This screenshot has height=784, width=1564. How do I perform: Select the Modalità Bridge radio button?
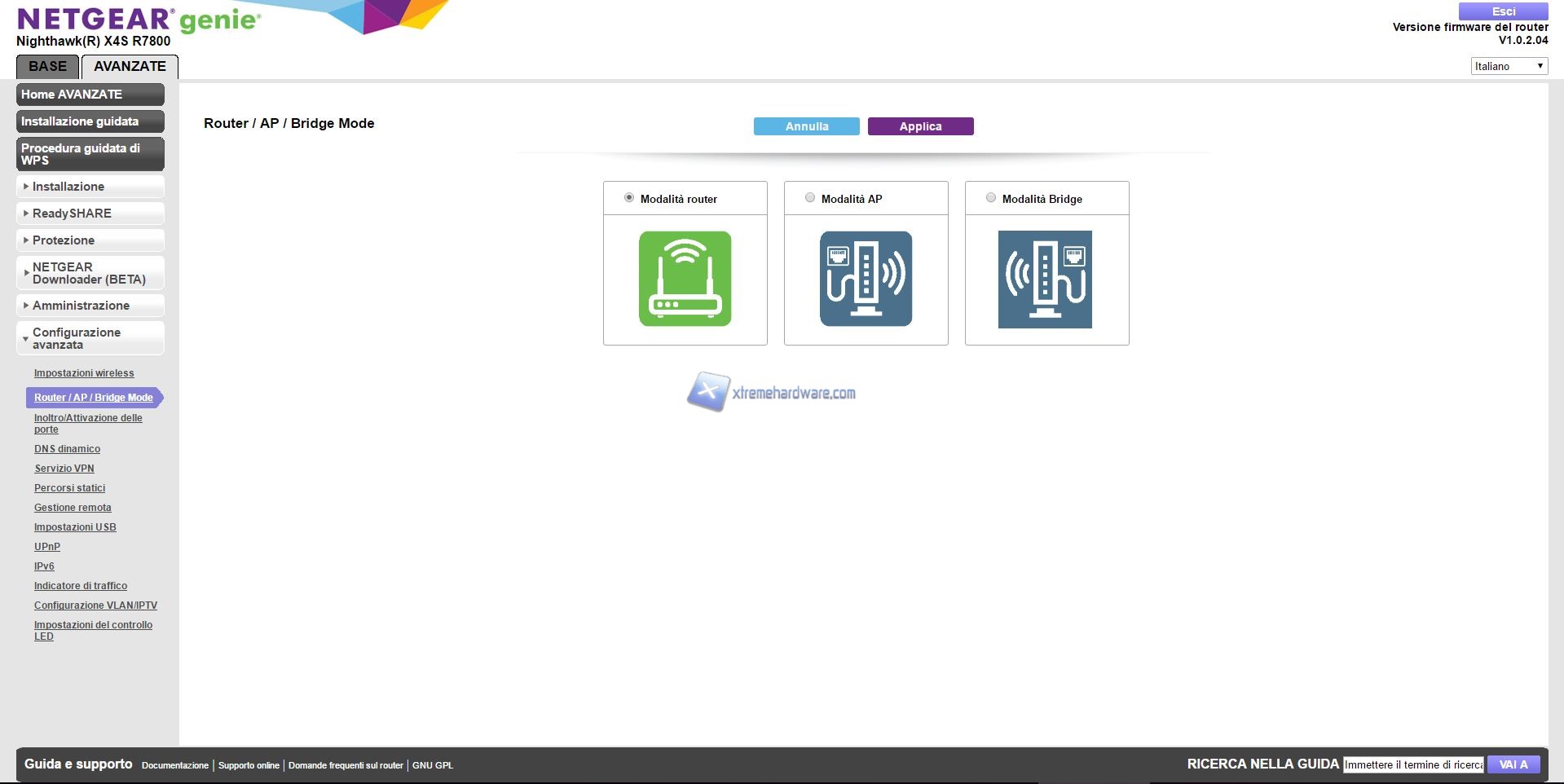coord(991,198)
